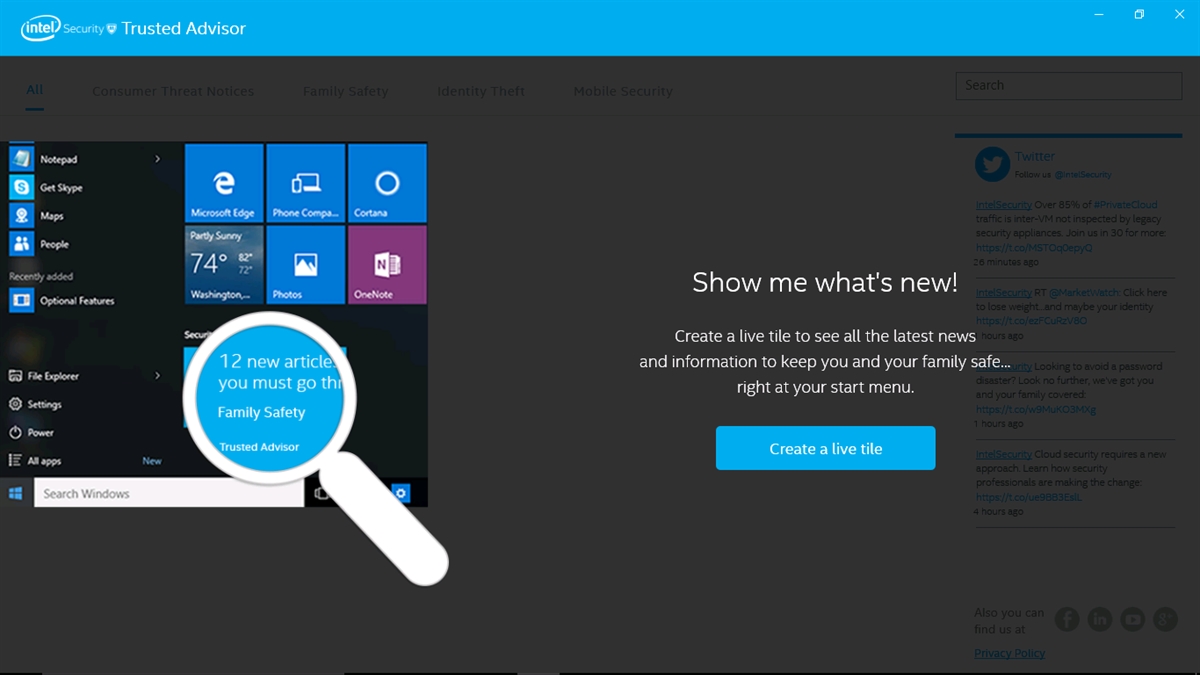The width and height of the screenshot is (1200, 675).
Task: Click the Twitter bird icon
Action: (x=992, y=164)
